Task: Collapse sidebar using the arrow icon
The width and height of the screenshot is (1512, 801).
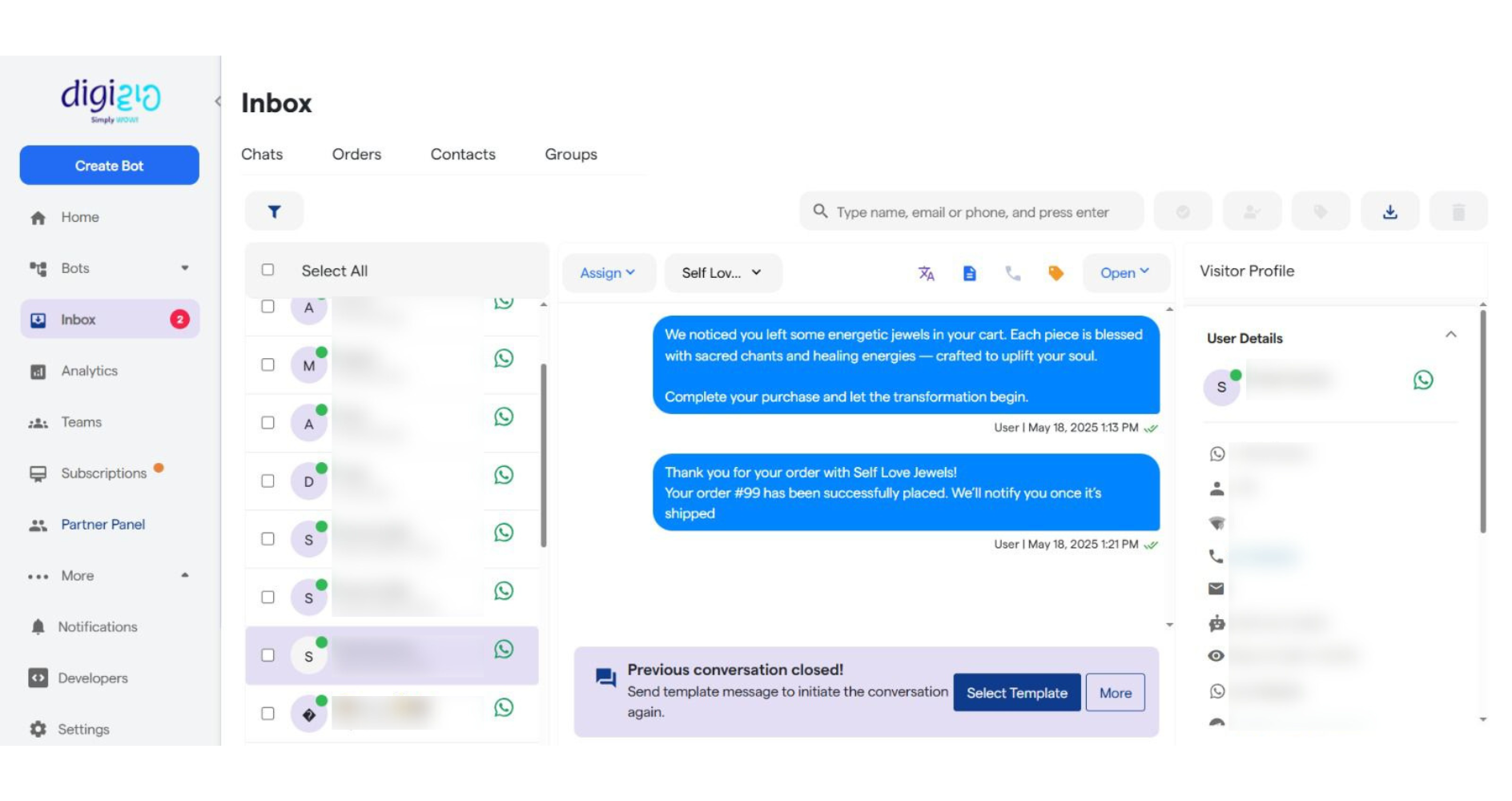Action: [218, 102]
